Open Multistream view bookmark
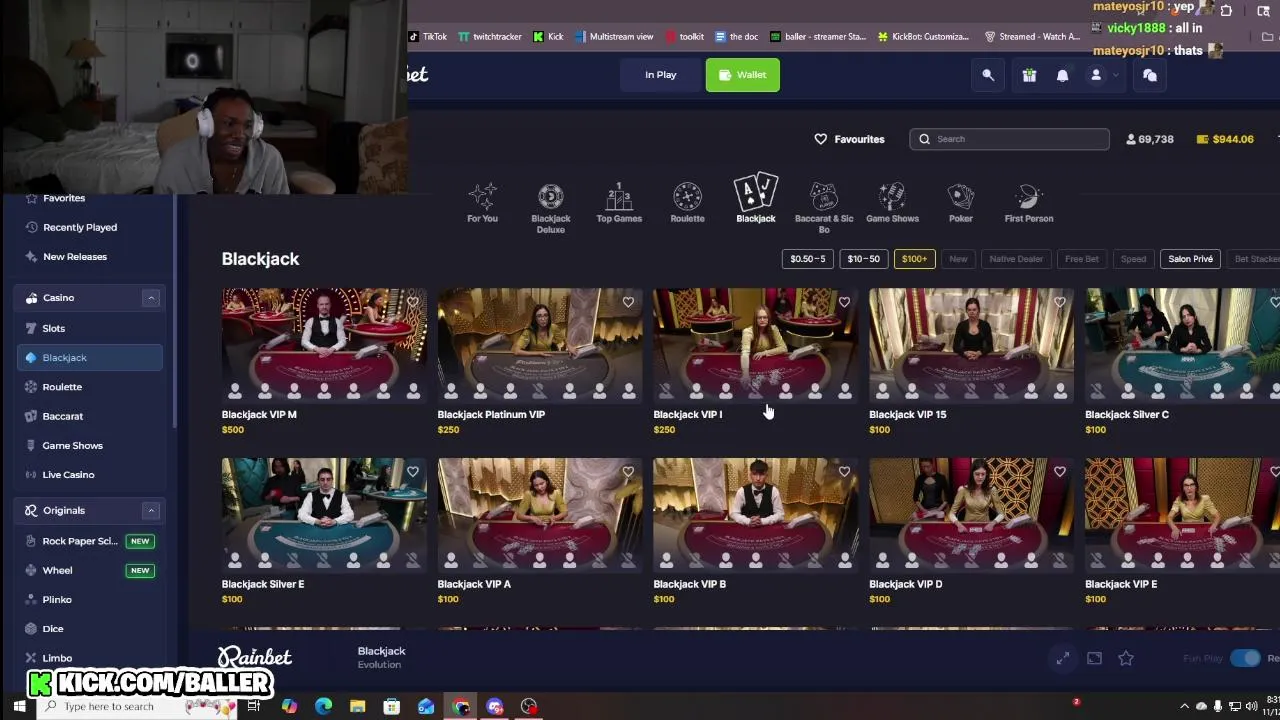1280x720 pixels. point(614,37)
